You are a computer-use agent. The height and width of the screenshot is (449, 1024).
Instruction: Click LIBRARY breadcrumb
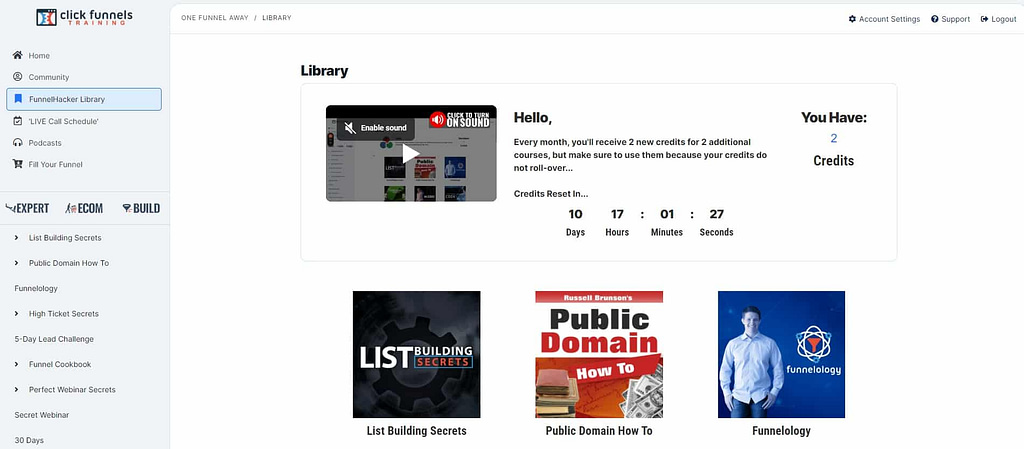click(x=277, y=18)
